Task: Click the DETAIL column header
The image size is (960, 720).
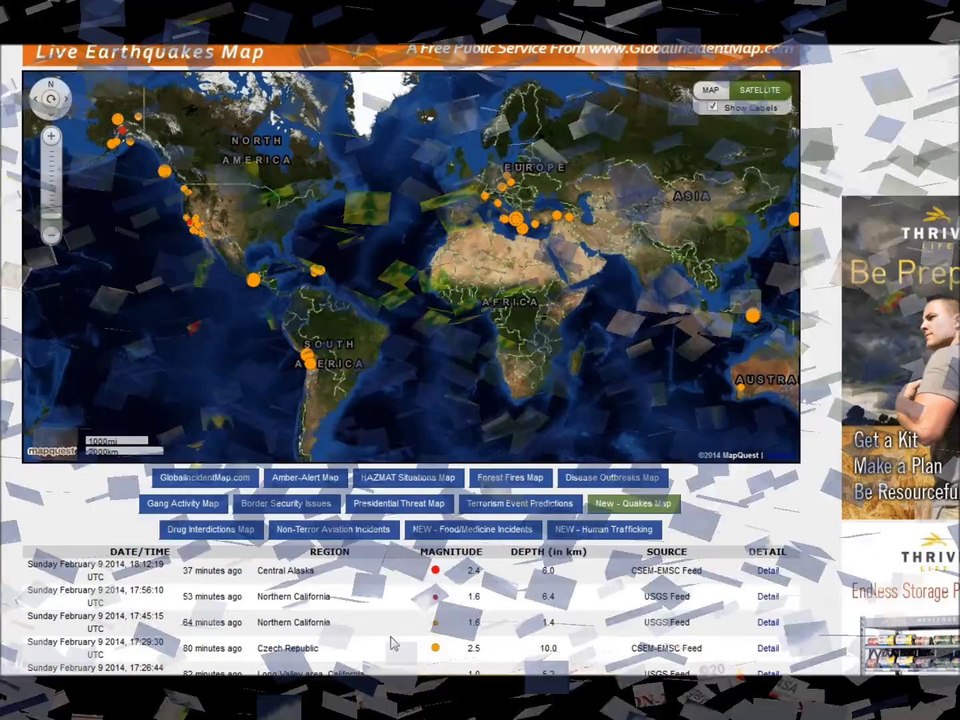Action: pyautogui.click(x=767, y=552)
